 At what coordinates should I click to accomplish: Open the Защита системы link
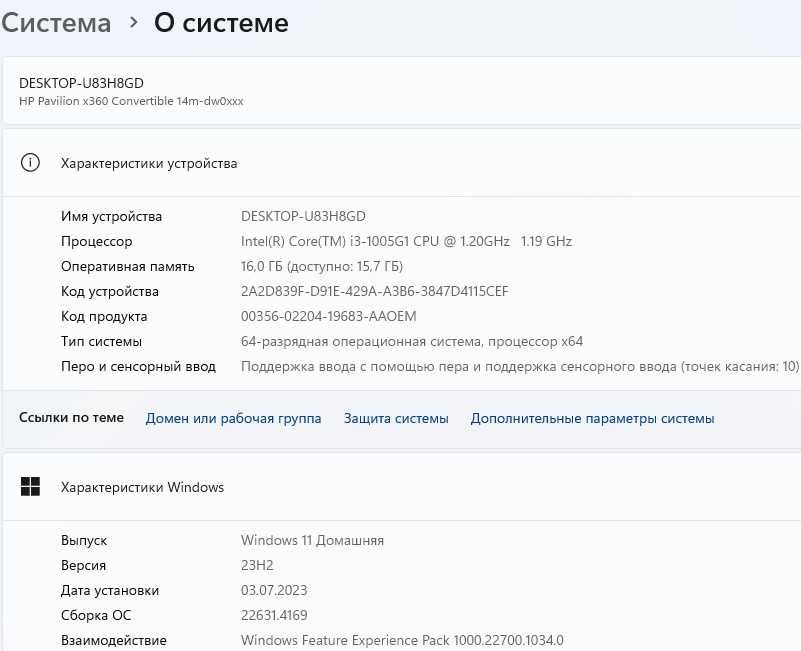396,418
